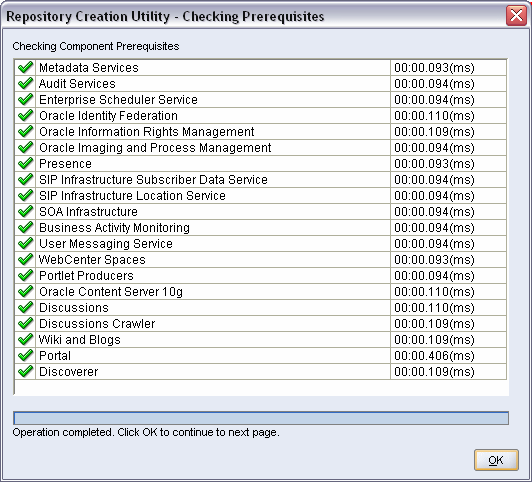
Task: Select the Metadata Services row label
Action: pos(89,68)
